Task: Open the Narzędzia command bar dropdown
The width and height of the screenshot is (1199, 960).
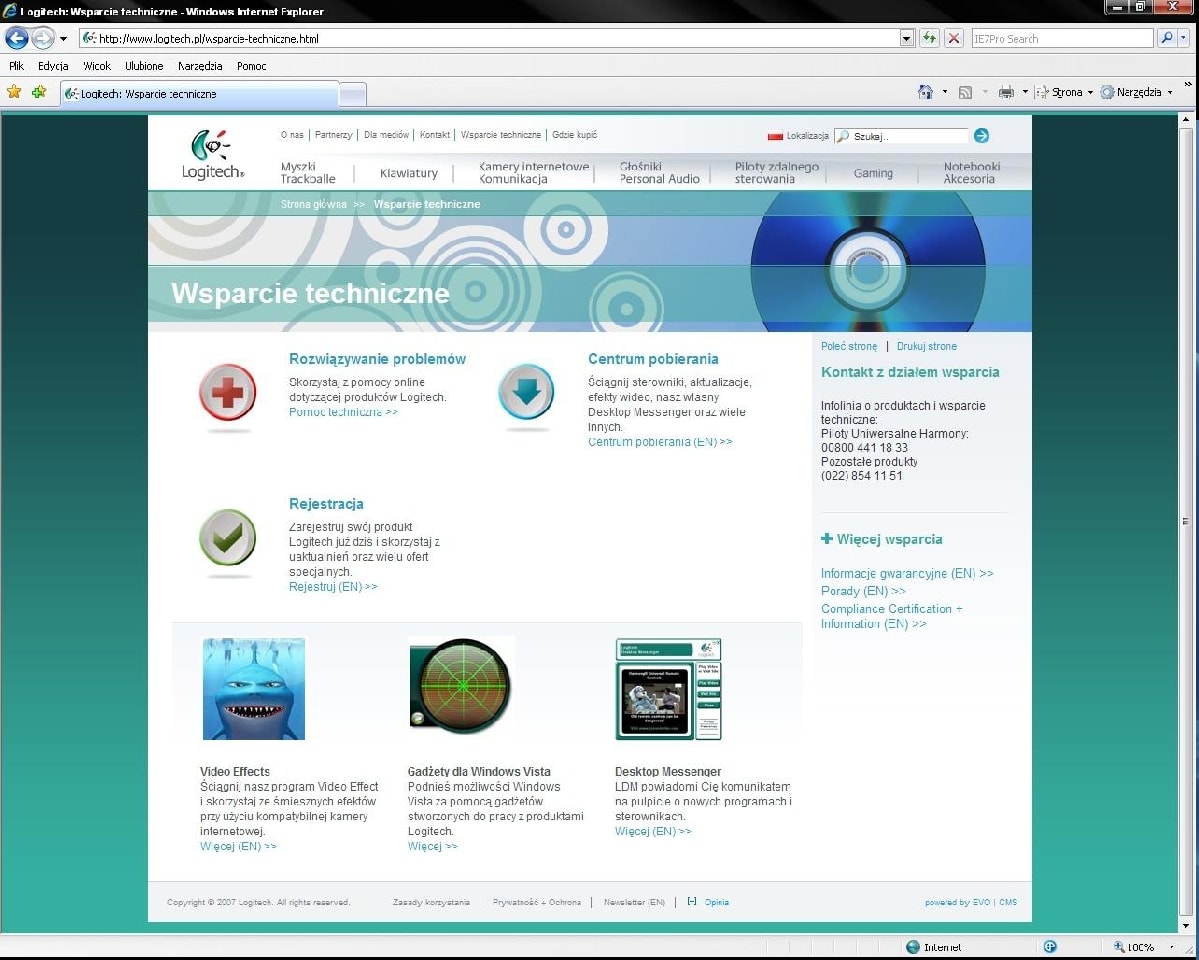Action: (1136, 92)
